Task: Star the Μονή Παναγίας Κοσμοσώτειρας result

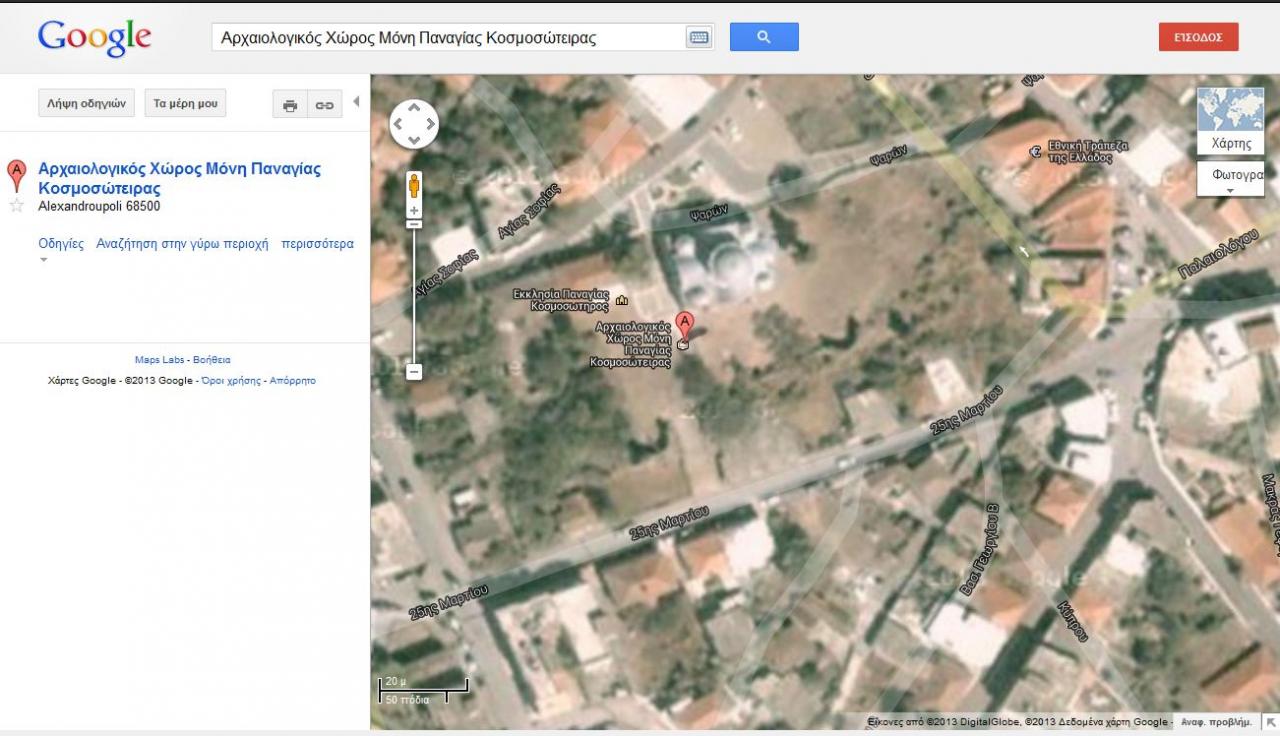Action: [16, 206]
